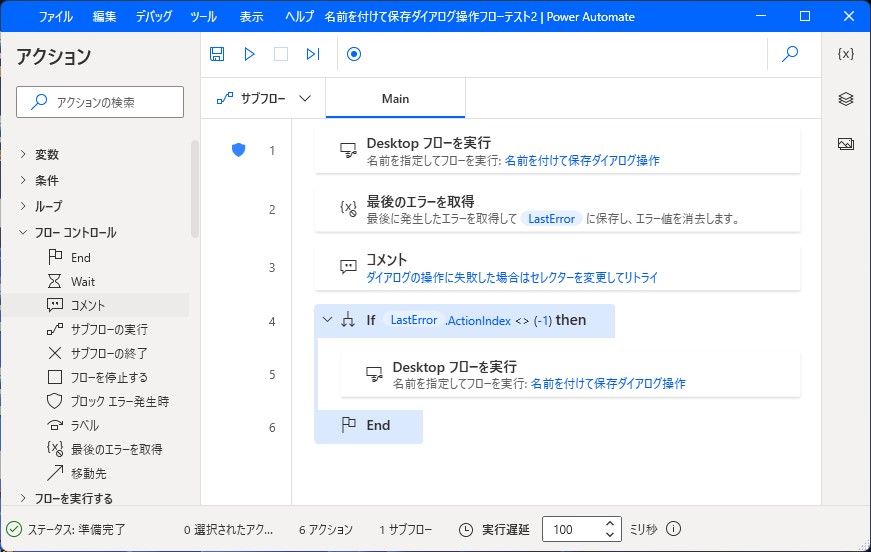Collapse the フロー コントロール category
The image size is (871, 552).
(23, 232)
